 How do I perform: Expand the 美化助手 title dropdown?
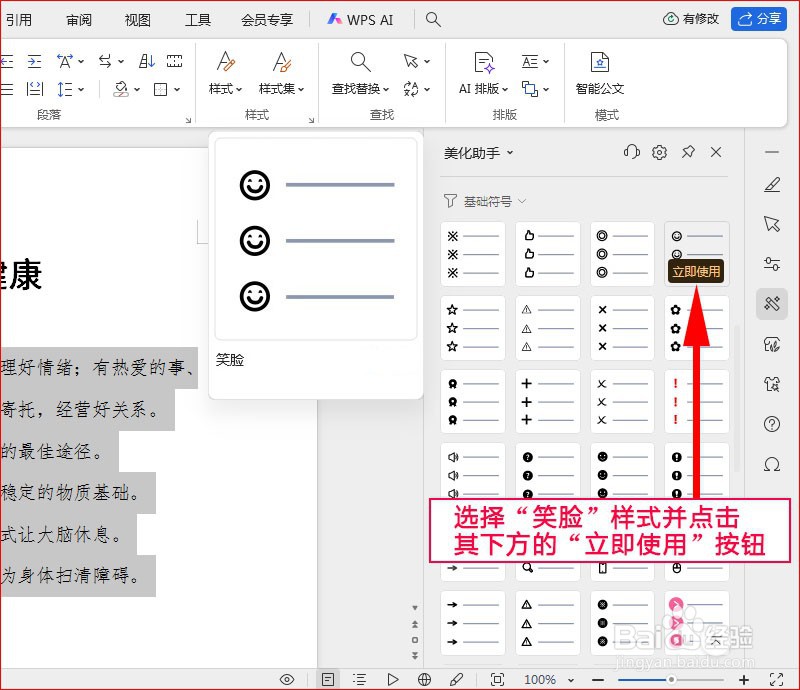coord(481,152)
